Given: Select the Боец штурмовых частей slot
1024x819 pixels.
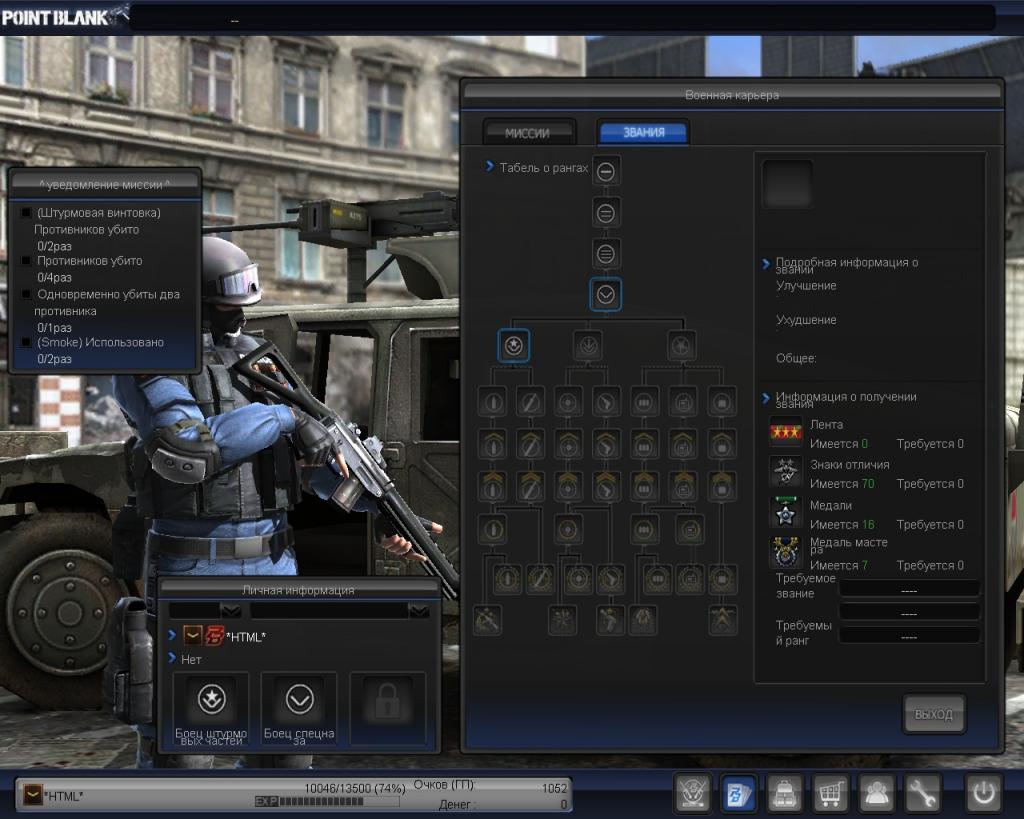Looking at the screenshot, I should (x=211, y=709).
